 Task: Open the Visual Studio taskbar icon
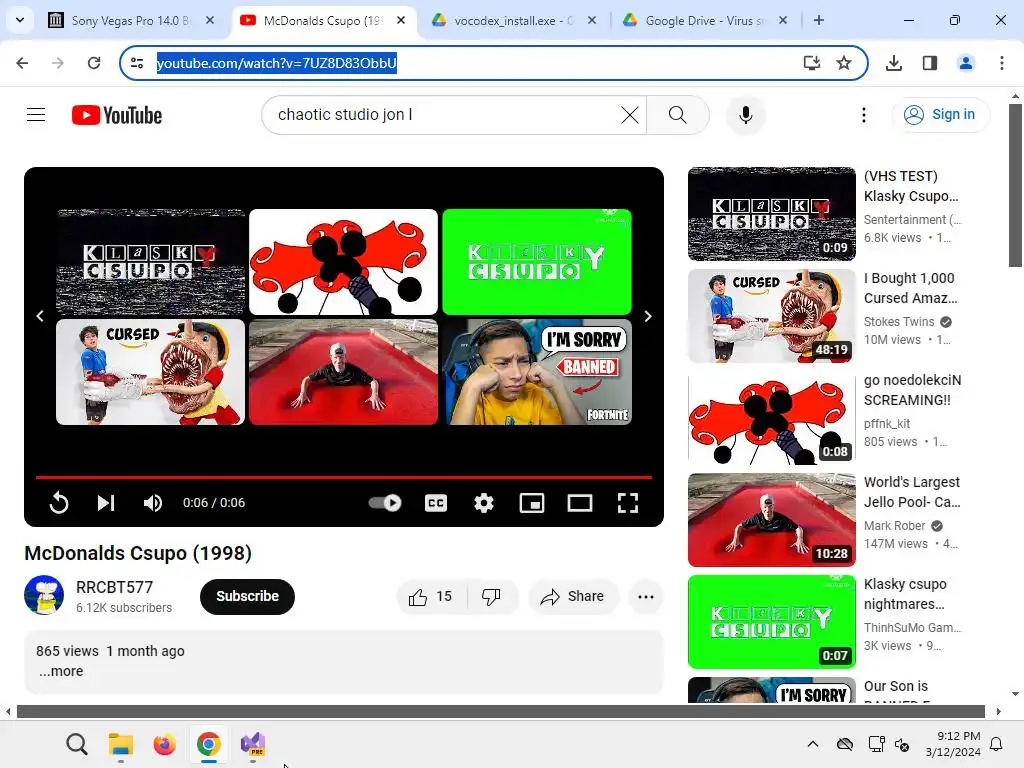pyautogui.click(x=253, y=744)
